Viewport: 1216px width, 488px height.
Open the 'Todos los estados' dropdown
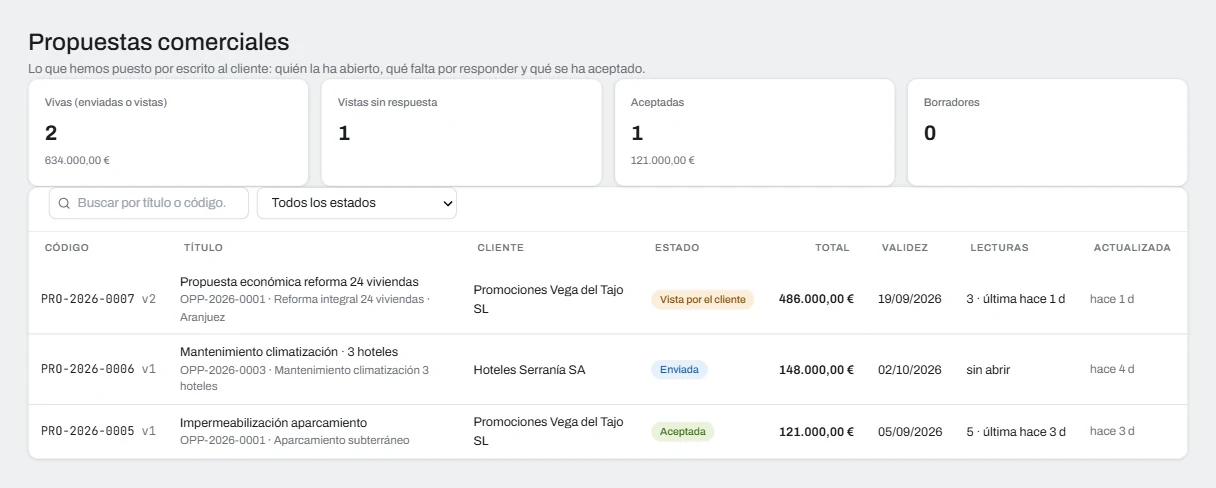(357, 203)
